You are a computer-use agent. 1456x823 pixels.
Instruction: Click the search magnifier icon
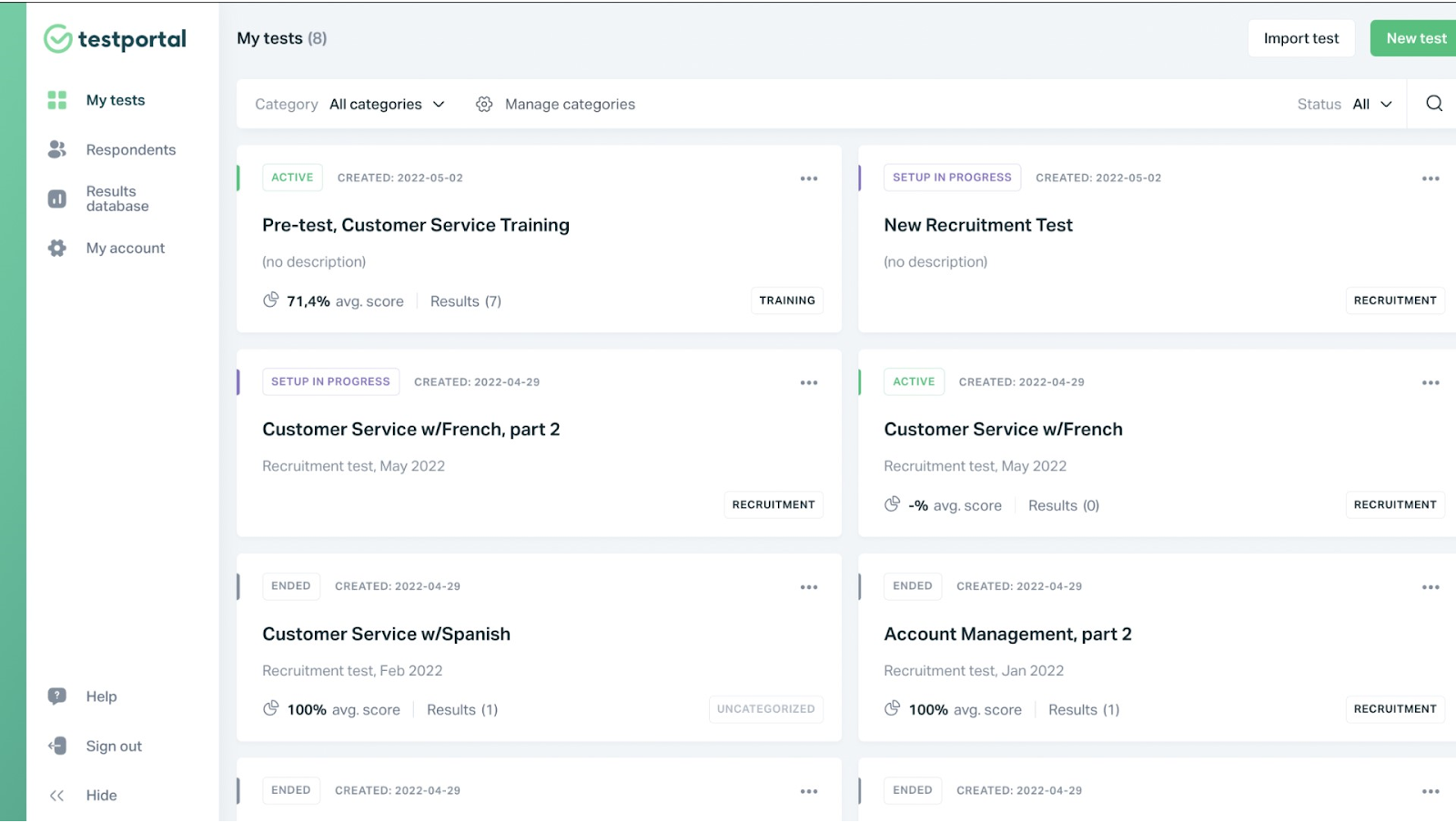pos(1434,104)
